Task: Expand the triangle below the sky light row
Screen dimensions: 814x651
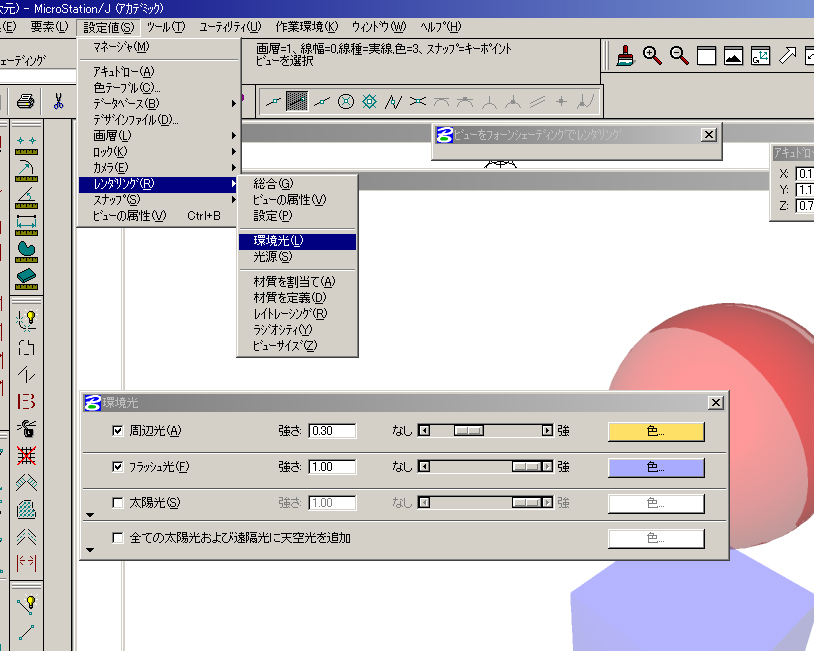Action: point(90,550)
